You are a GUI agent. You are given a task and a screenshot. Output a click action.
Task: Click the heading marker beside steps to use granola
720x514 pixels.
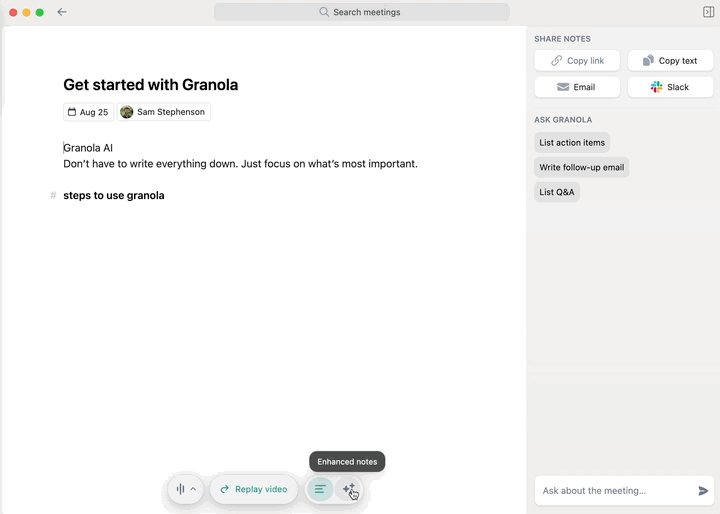coord(53,196)
